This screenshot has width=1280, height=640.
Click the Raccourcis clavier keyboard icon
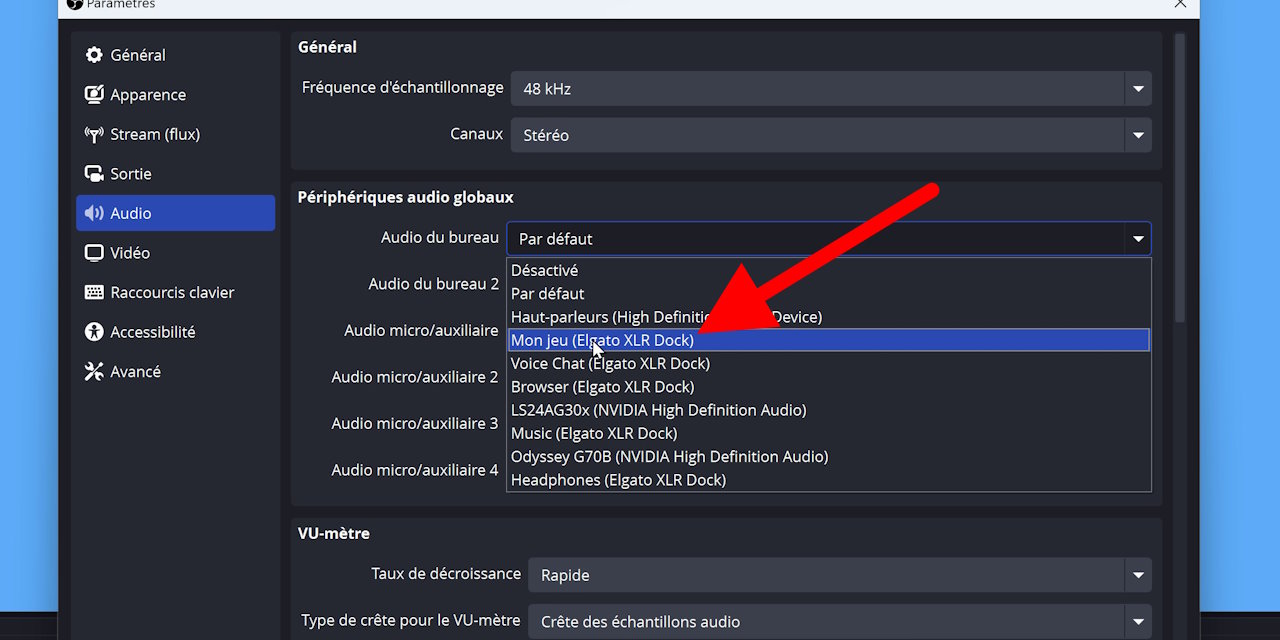click(94, 292)
